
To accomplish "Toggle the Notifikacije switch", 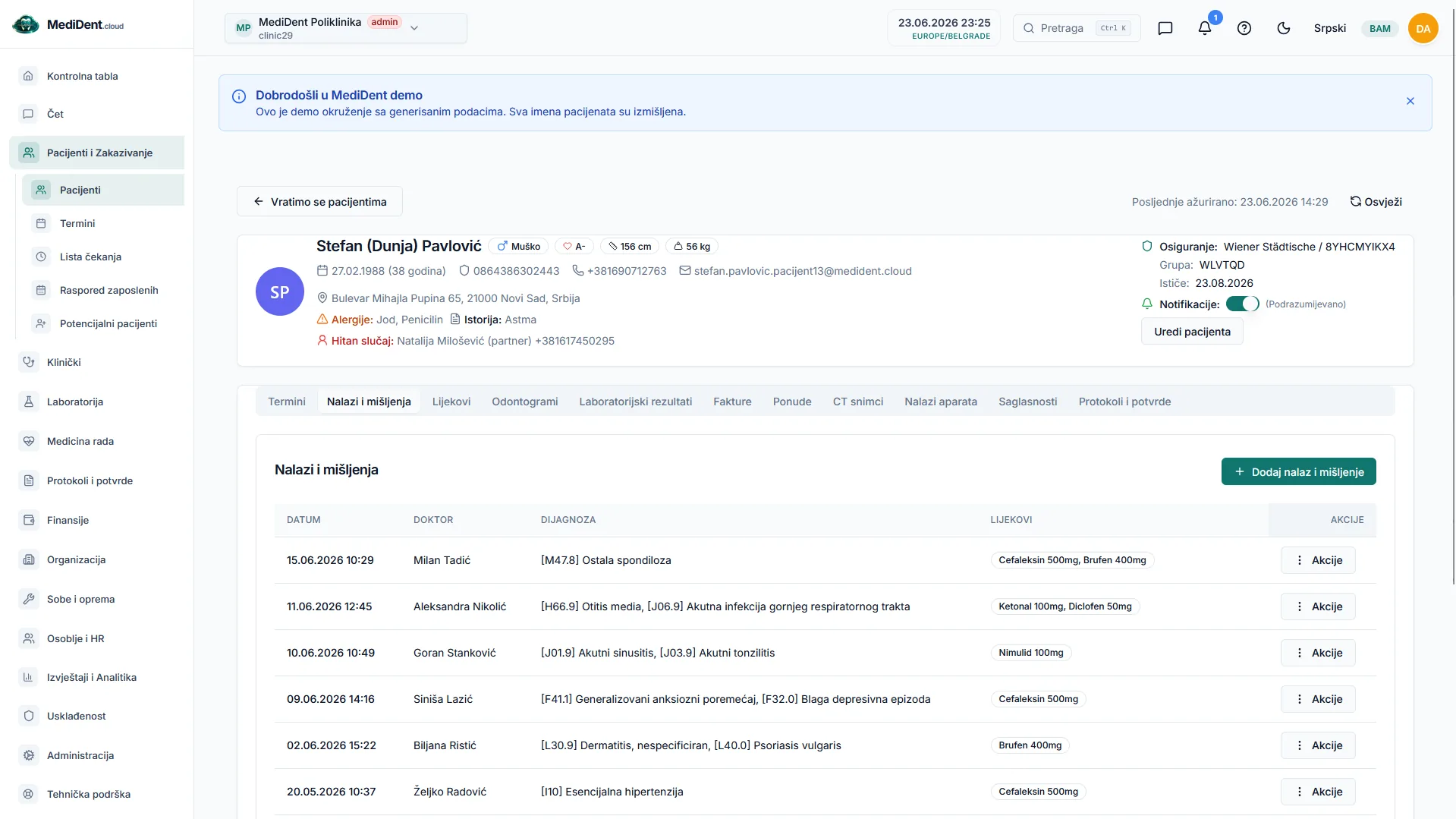I will [x=1242, y=304].
